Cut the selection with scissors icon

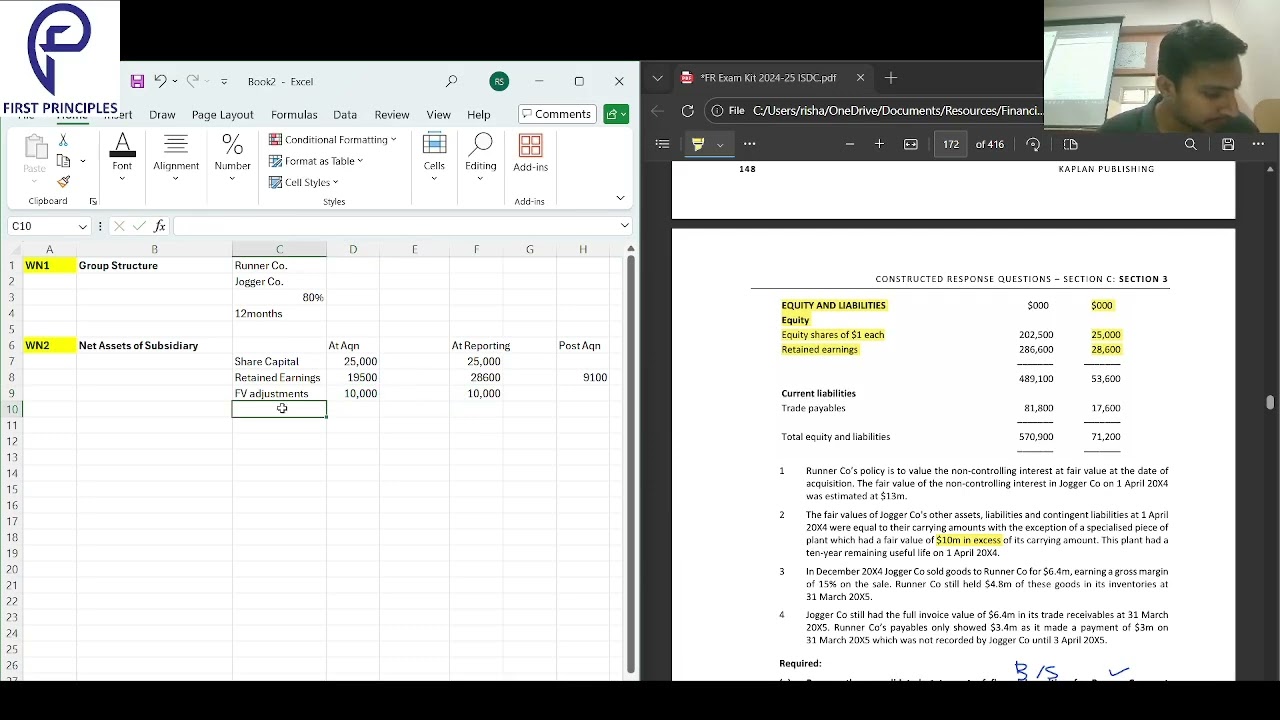click(x=63, y=140)
